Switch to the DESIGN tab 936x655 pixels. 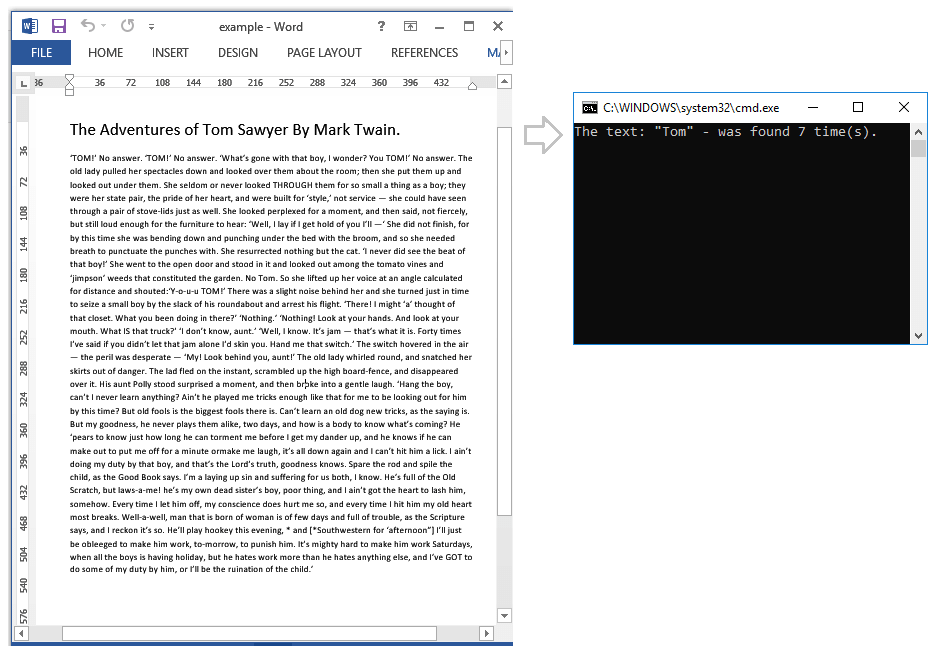pos(238,52)
